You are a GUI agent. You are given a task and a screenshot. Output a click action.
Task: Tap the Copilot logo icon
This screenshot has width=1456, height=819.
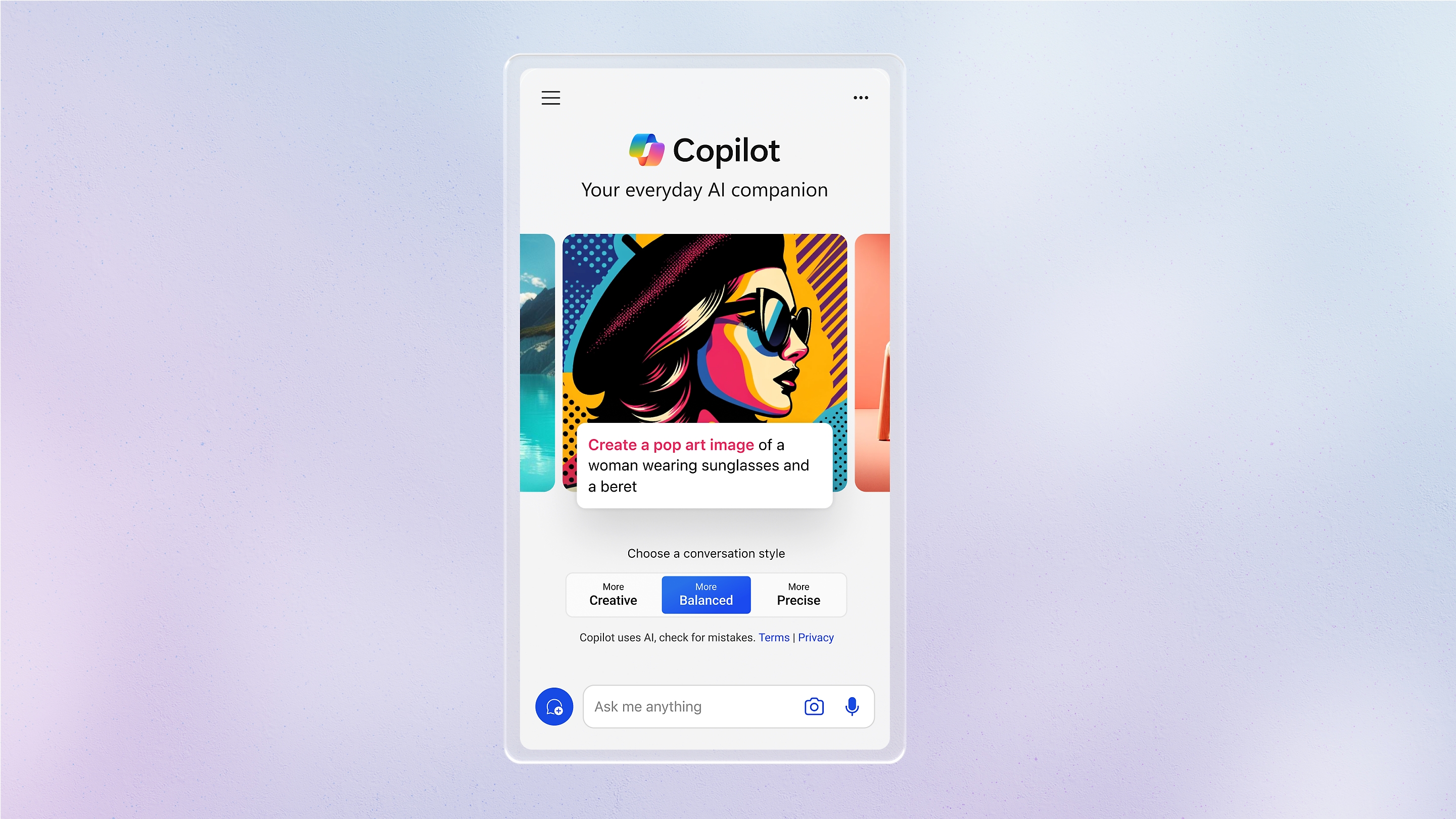pyautogui.click(x=644, y=149)
